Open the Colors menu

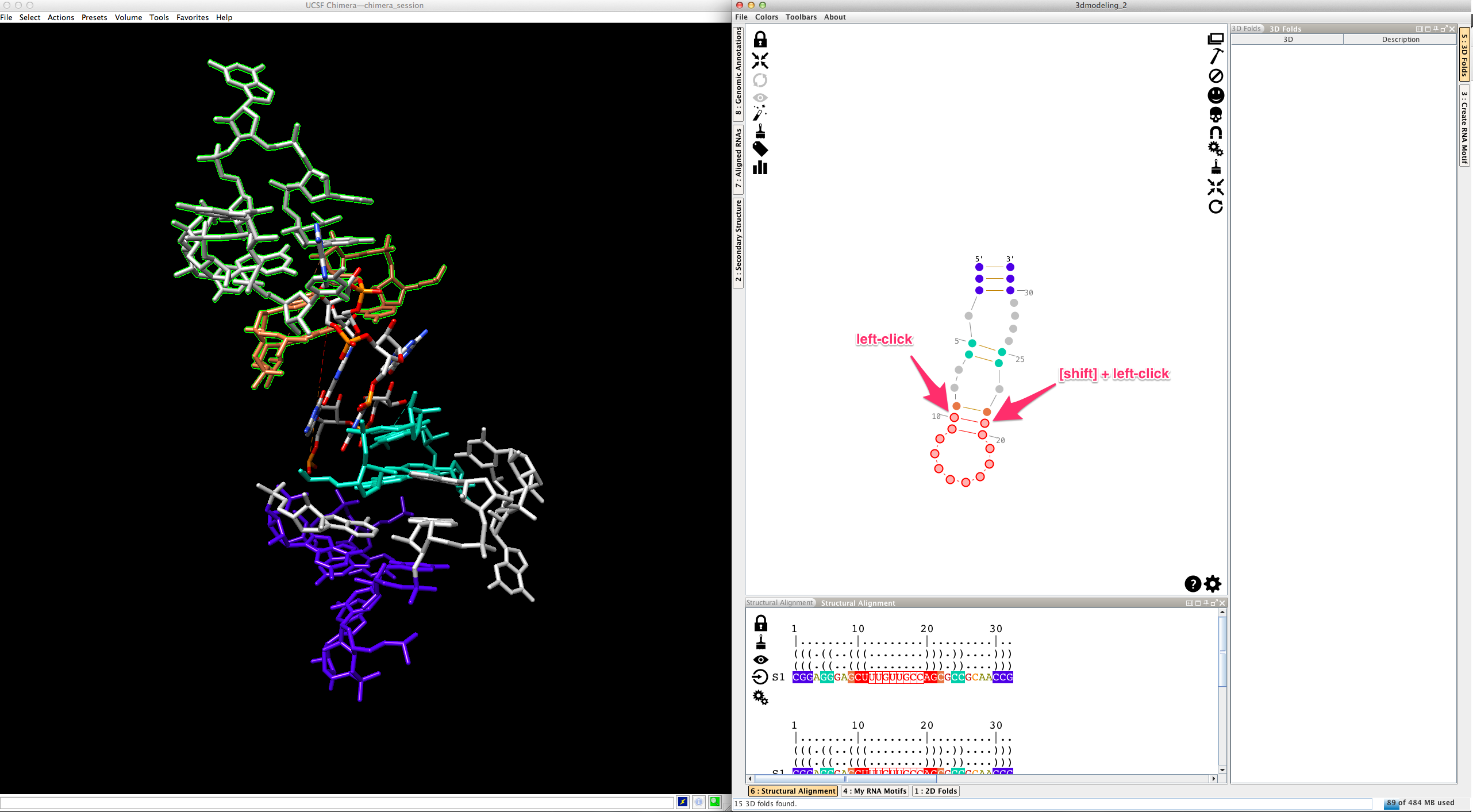pos(767,17)
